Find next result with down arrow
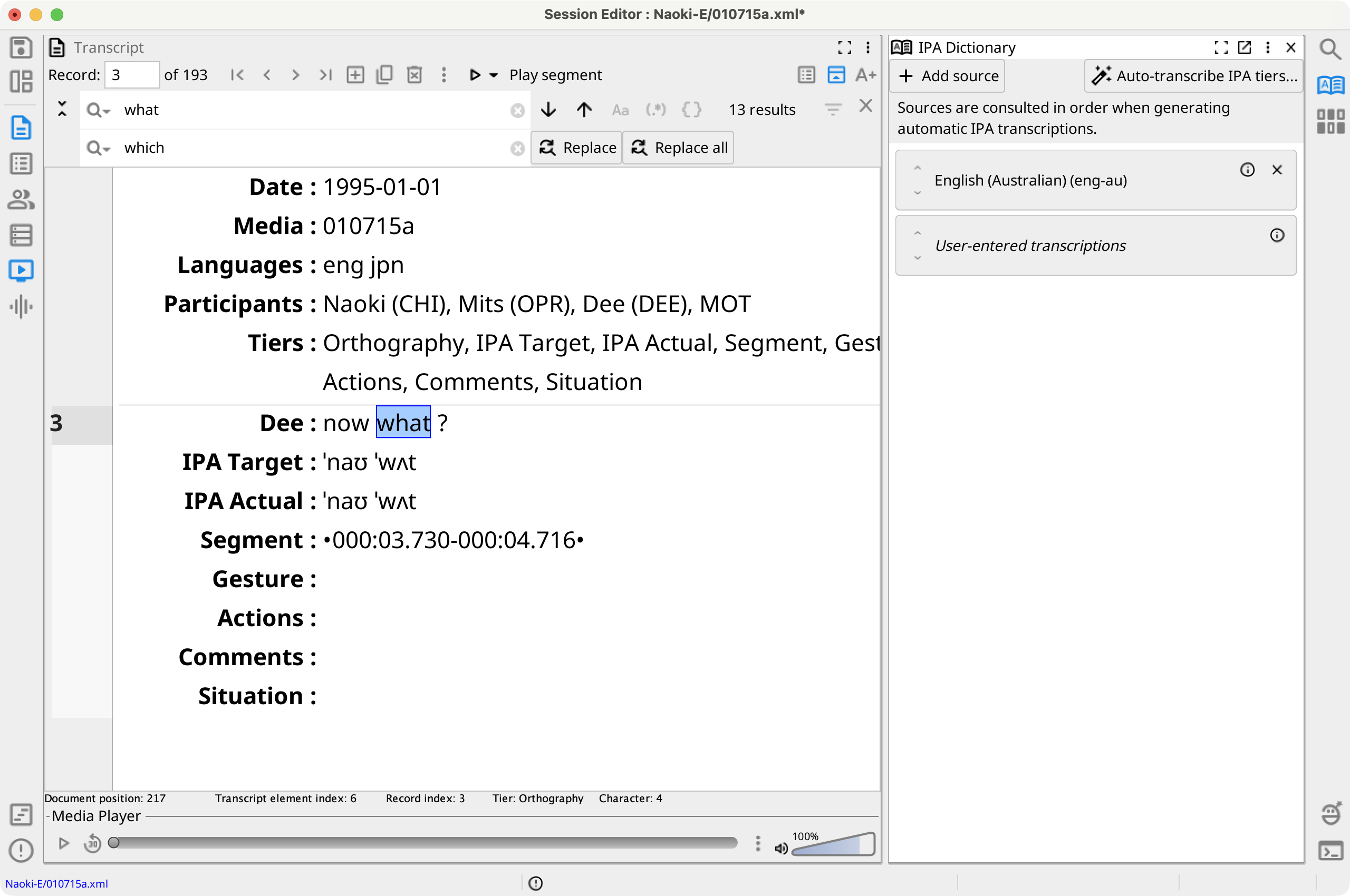The width and height of the screenshot is (1350, 896). [548, 110]
